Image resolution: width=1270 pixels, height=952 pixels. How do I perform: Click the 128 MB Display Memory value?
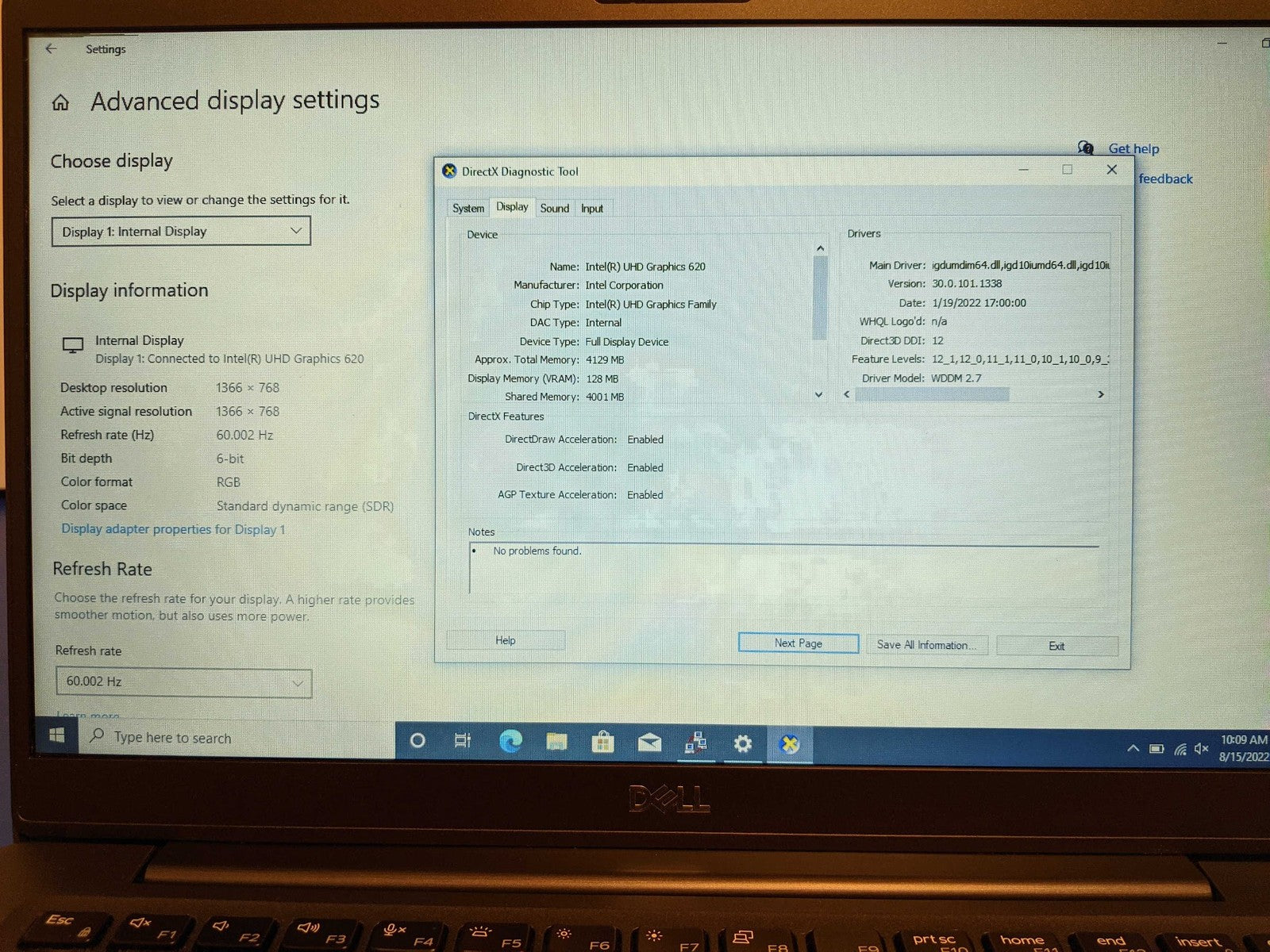(x=602, y=378)
